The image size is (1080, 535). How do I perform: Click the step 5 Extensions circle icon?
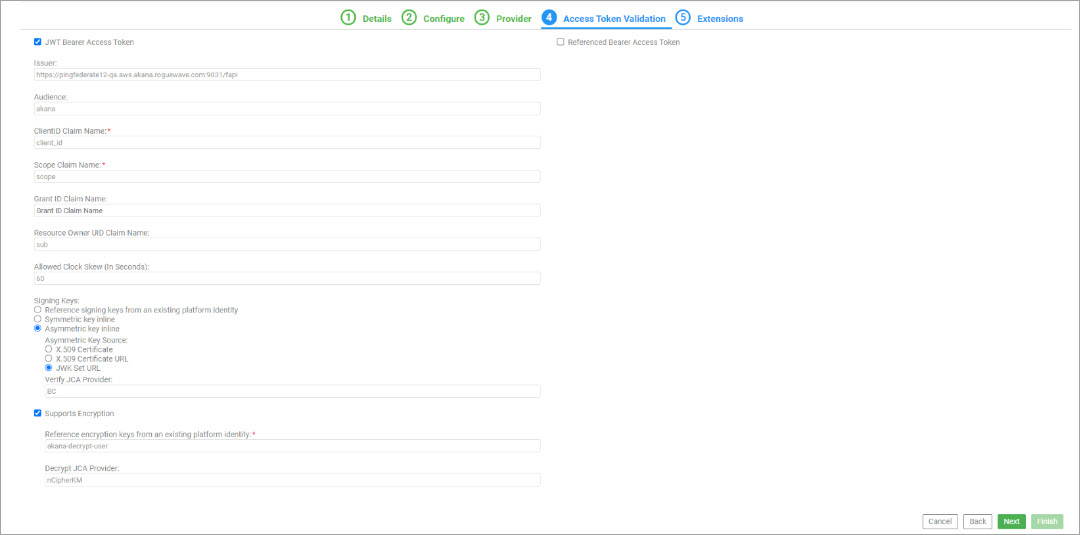(x=683, y=18)
